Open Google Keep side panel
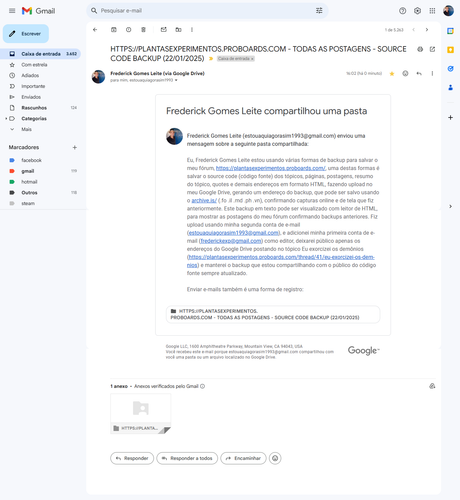Image resolution: width=460 pixels, height=500 pixels. [x=450, y=50]
